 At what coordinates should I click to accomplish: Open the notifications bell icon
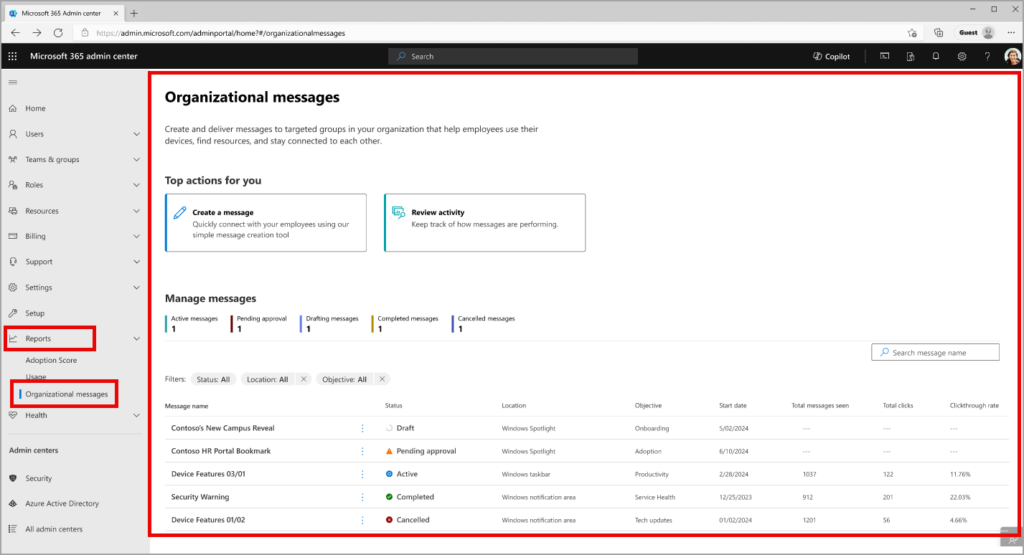tap(936, 56)
